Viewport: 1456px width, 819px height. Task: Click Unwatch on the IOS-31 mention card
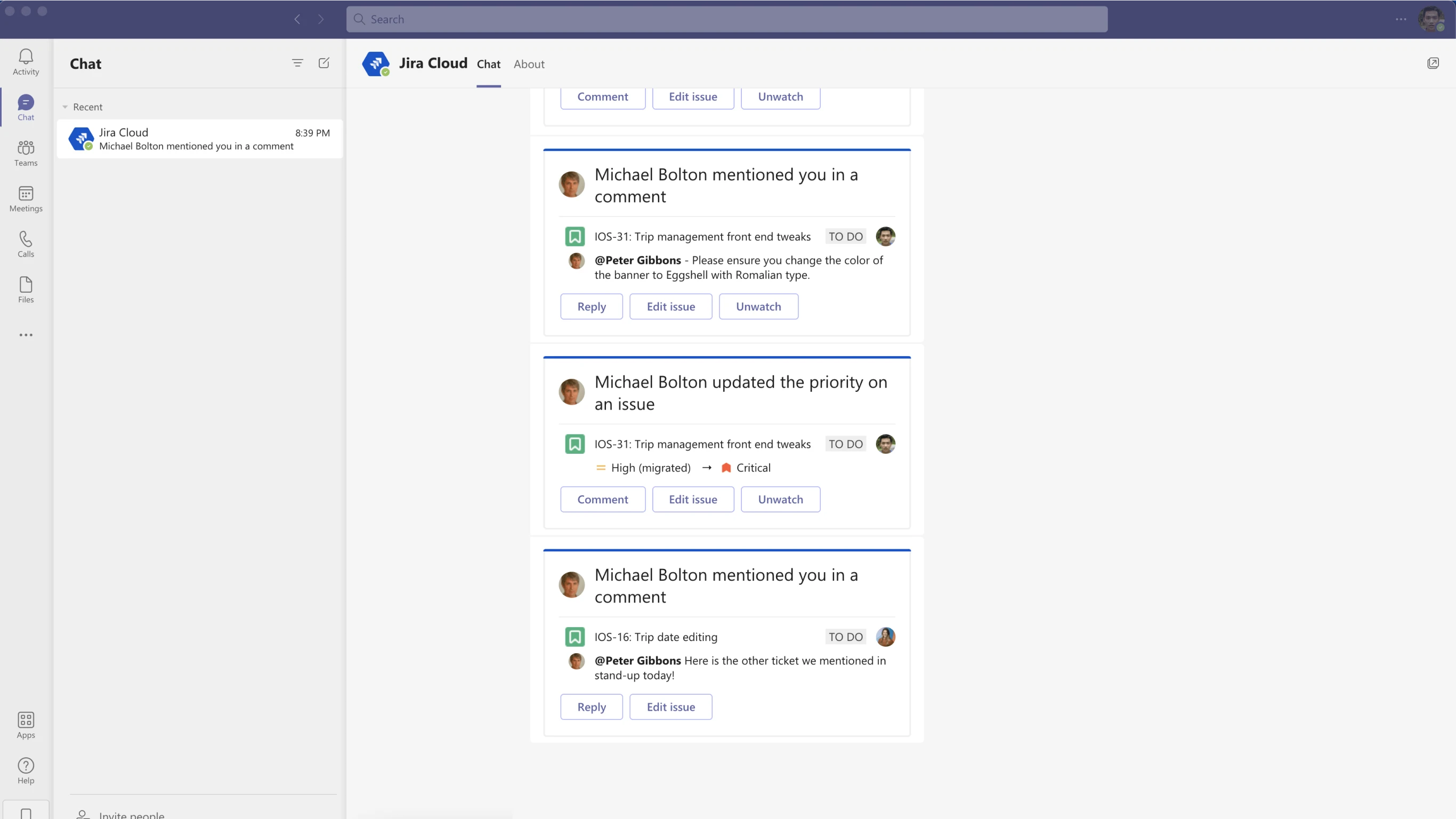point(758,307)
